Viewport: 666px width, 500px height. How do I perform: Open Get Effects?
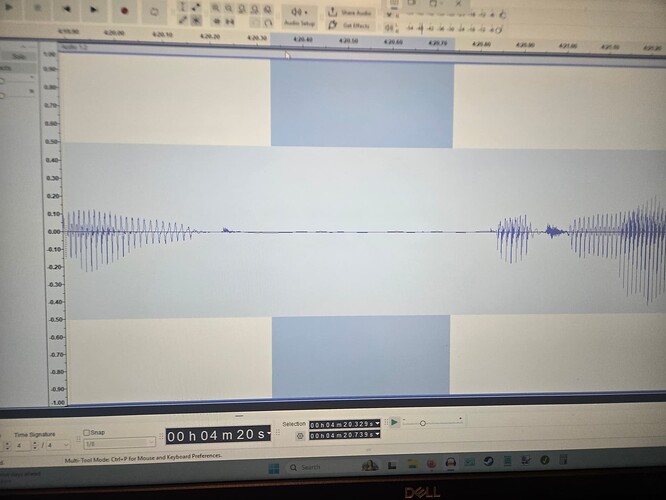(354, 25)
